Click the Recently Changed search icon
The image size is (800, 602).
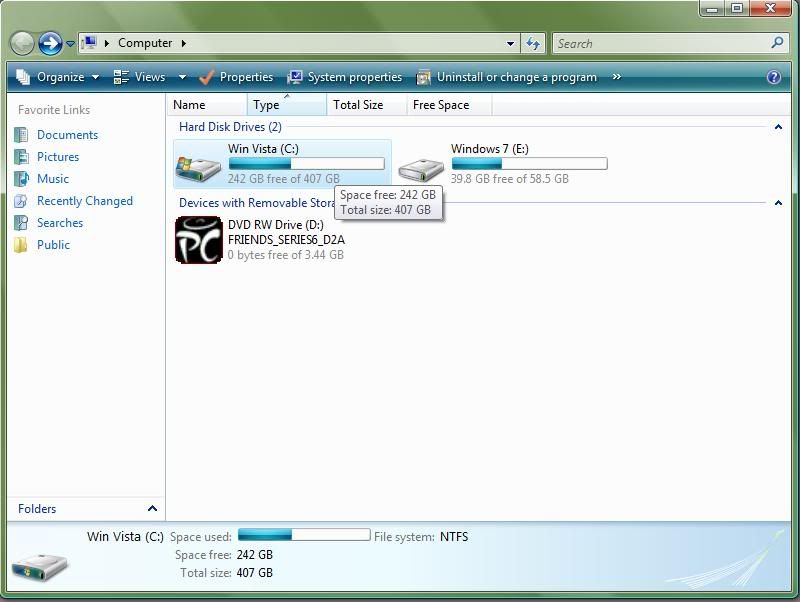pyautogui.click(x=21, y=200)
